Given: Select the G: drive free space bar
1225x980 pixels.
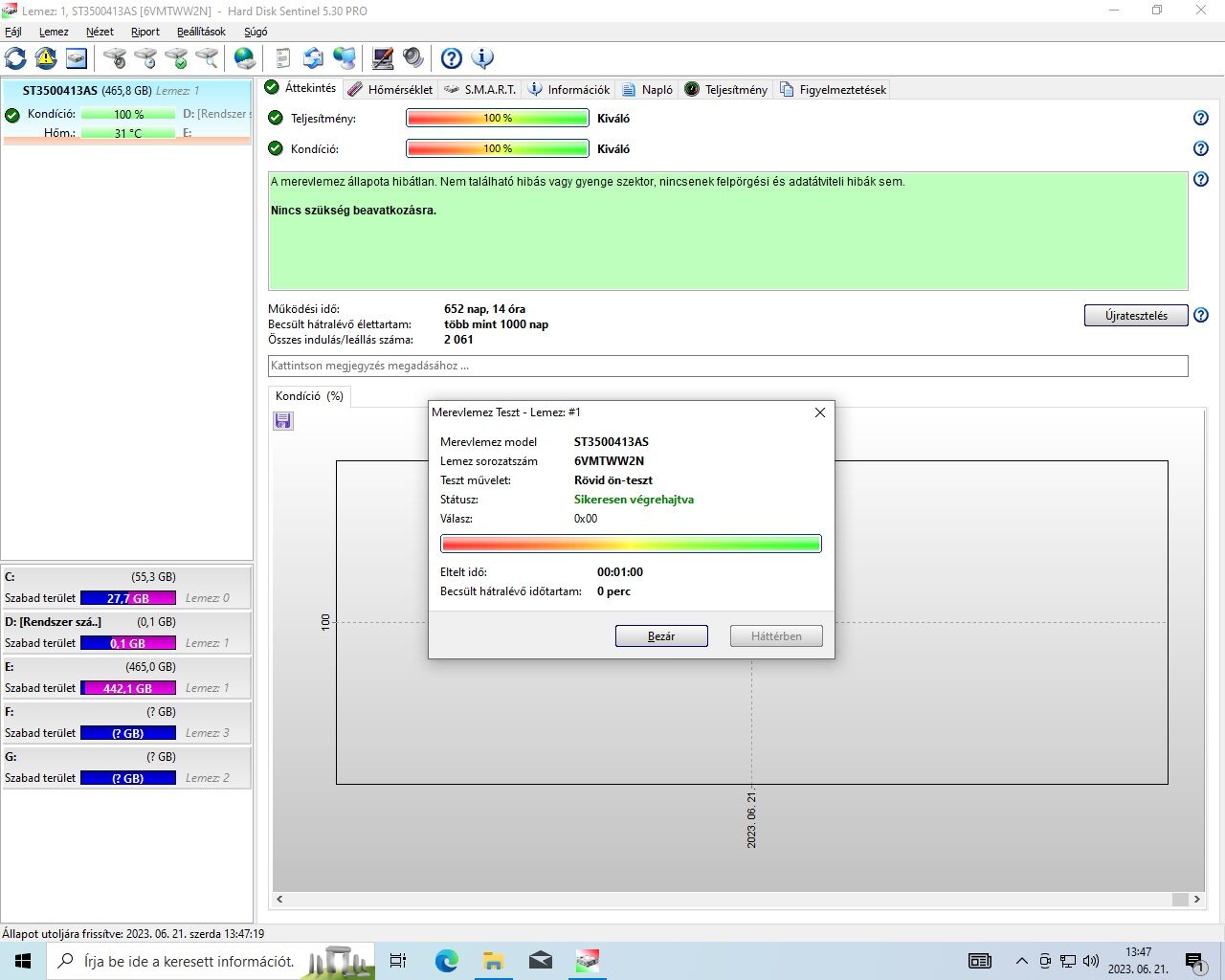Looking at the screenshot, I should coord(128,778).
